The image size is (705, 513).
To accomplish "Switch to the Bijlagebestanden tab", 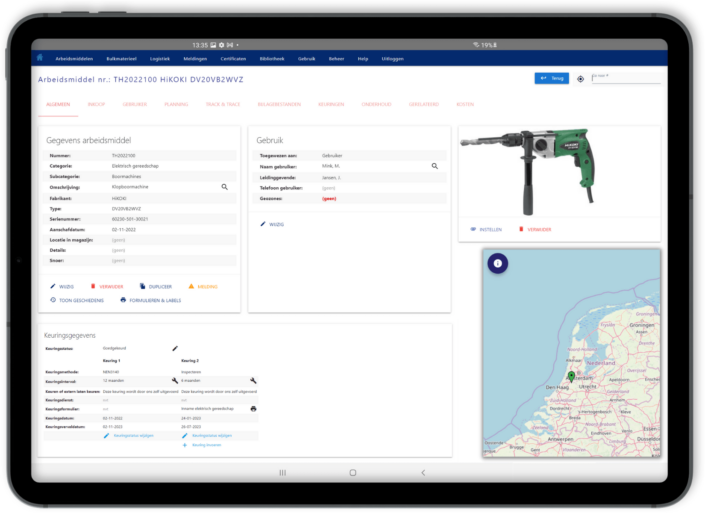I will click(x=279, y=104).
